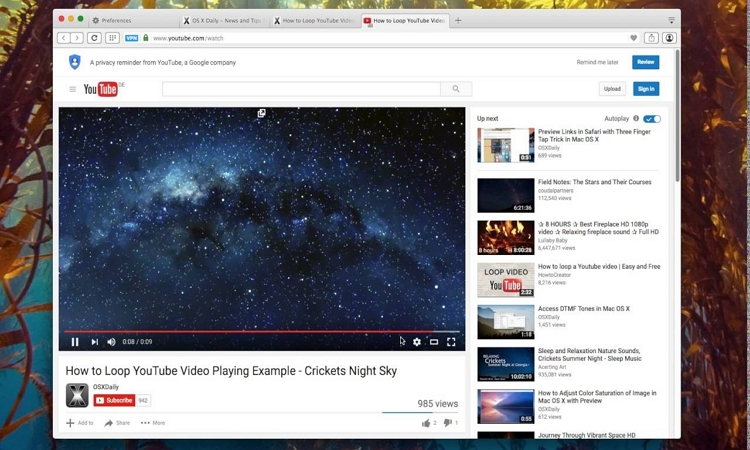Click the page vertical scrollbar
750x450 pixels.
677,115
